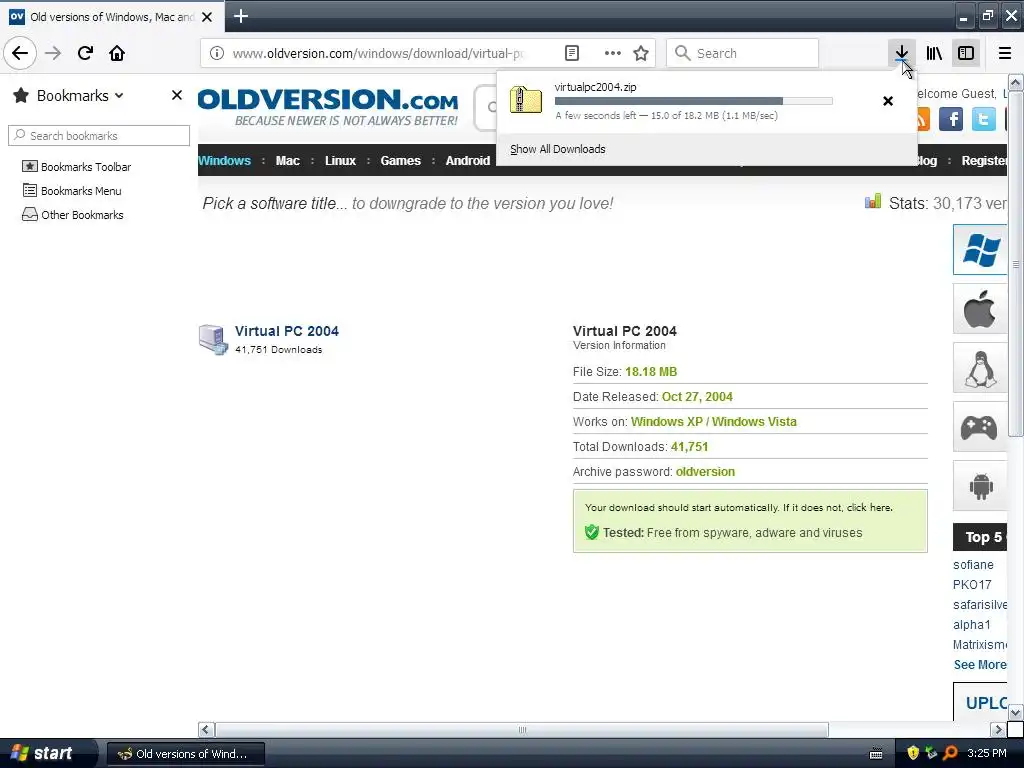
Task: Click the security shield tray icon
Action: point(913,753)
